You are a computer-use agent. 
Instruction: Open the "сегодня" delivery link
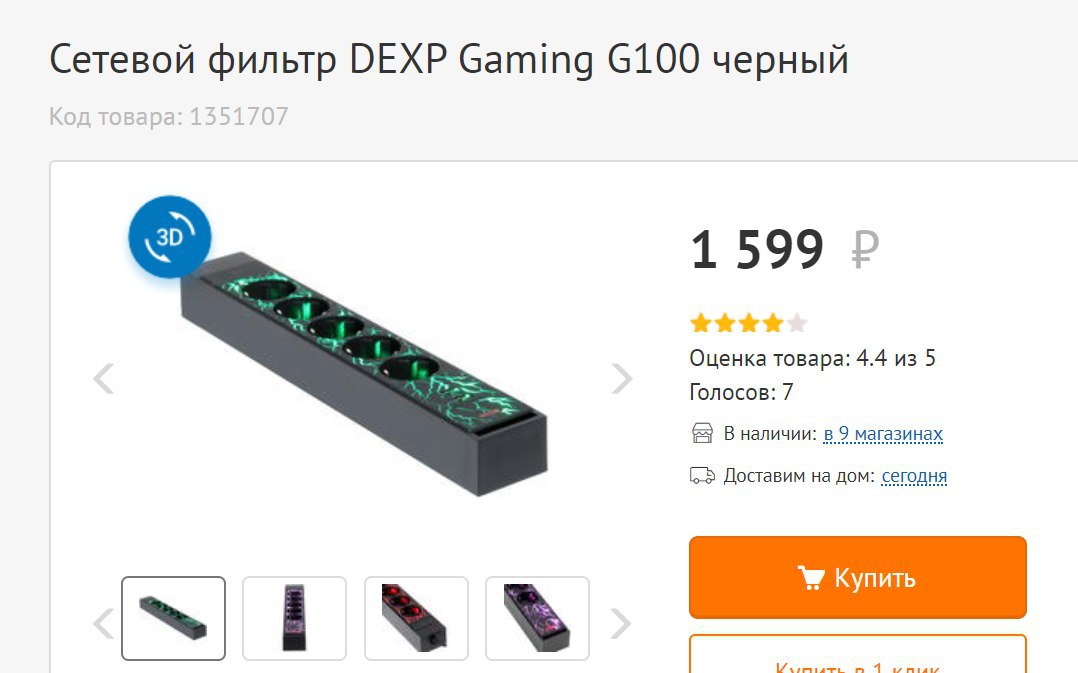(914, 476)
